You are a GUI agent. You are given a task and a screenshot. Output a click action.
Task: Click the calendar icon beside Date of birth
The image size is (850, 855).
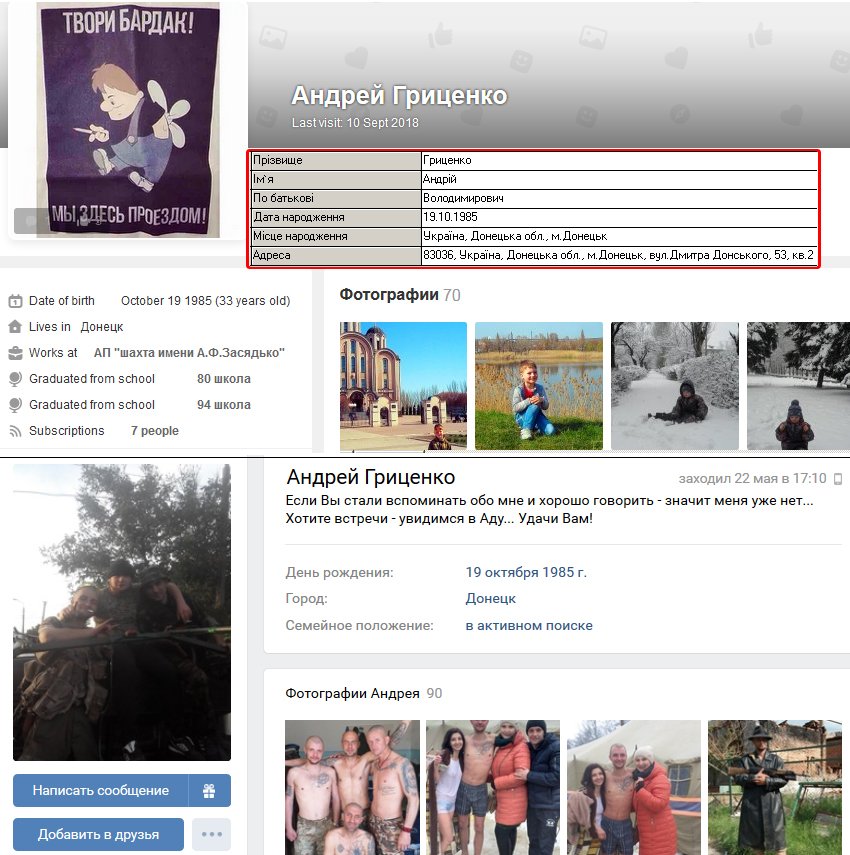tap(15, 300)
